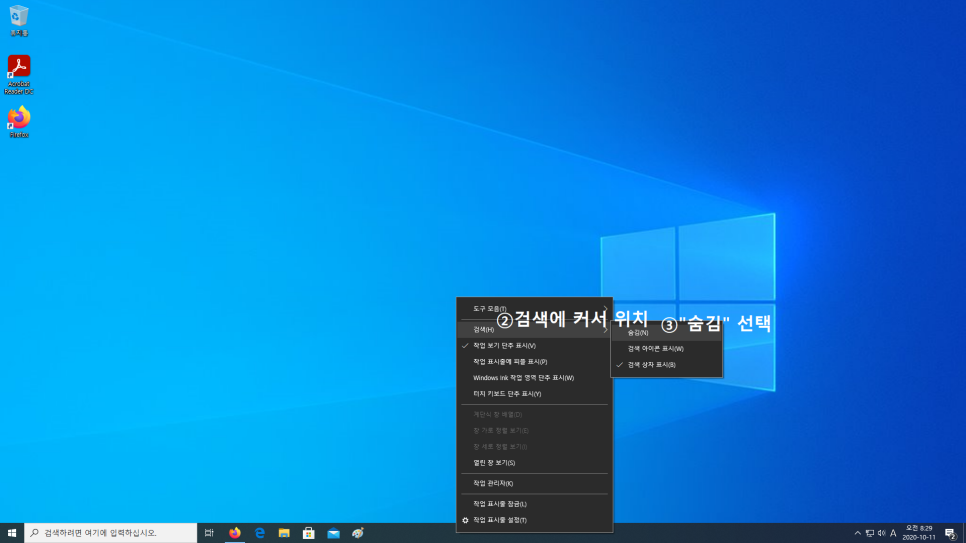Toggle 작업 표시줄 잠금(L)
Screen dimensions: 966x543
click(x=534, y=504)
